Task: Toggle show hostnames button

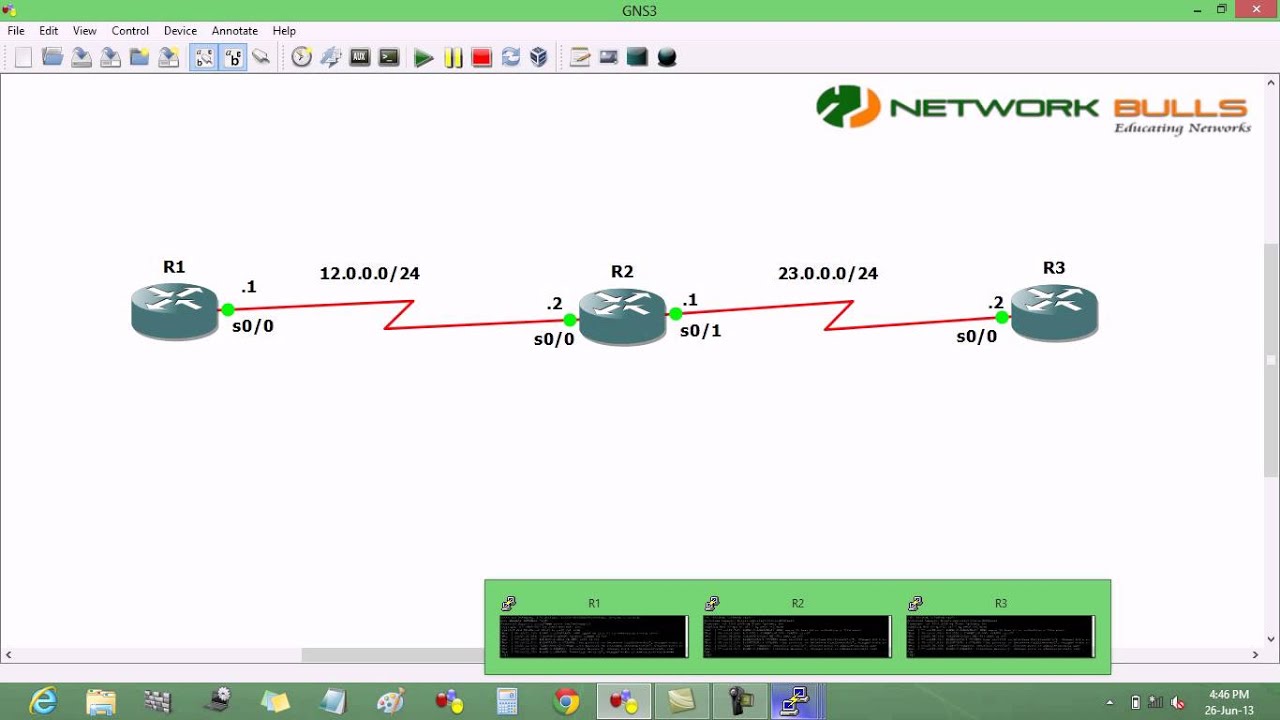Action: pos(233,57)
